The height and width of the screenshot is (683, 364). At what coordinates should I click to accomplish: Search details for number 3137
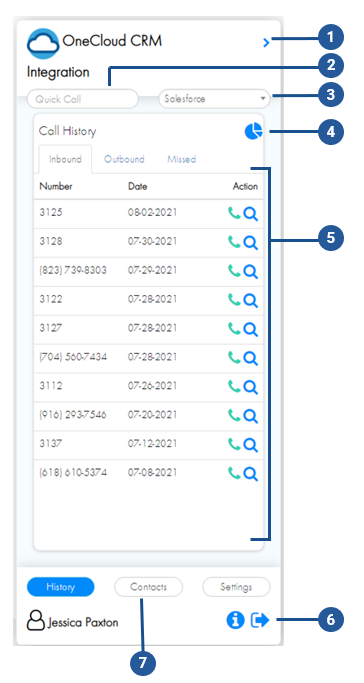point(250,444)
